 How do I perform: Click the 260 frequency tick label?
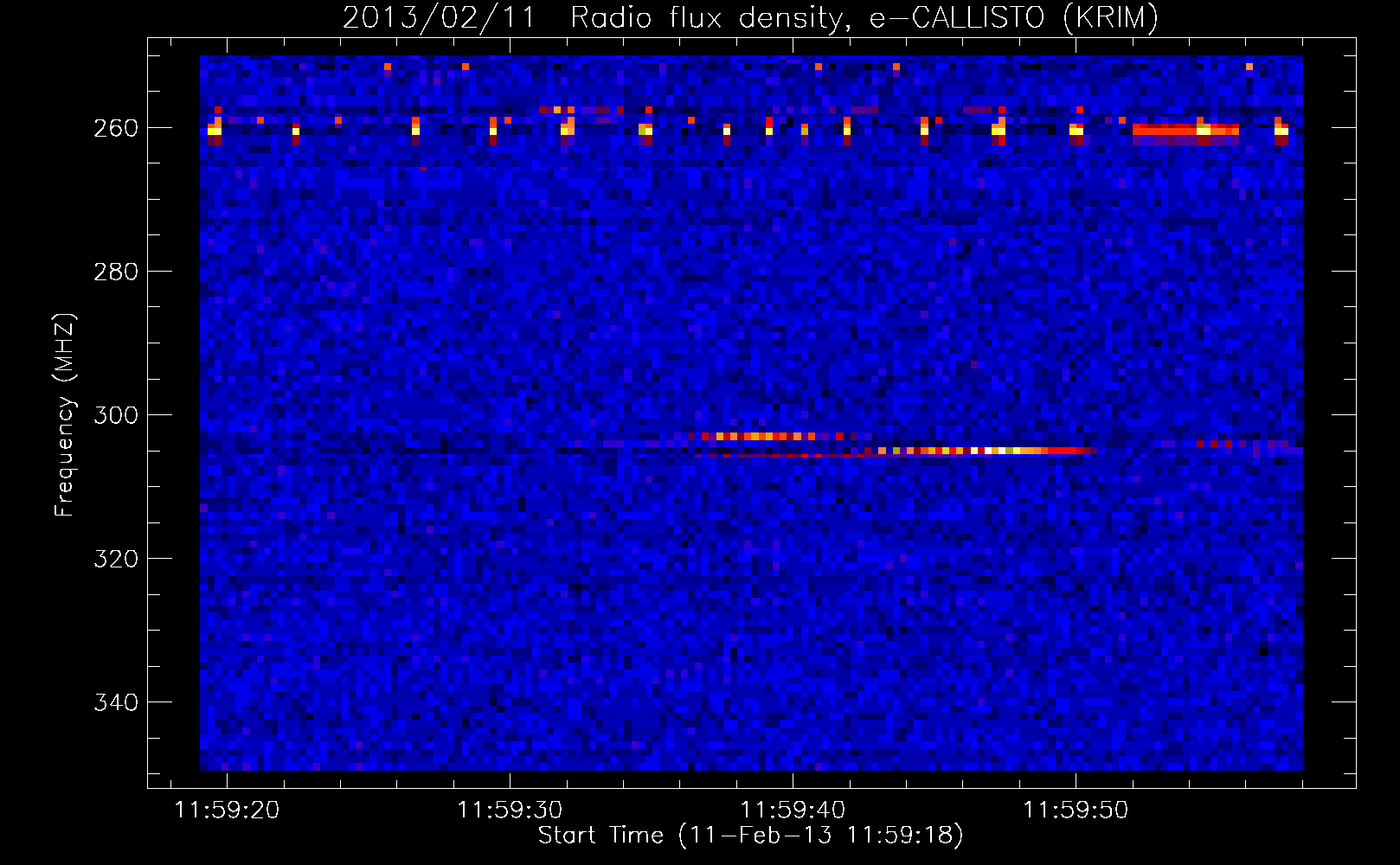[116, 128]
